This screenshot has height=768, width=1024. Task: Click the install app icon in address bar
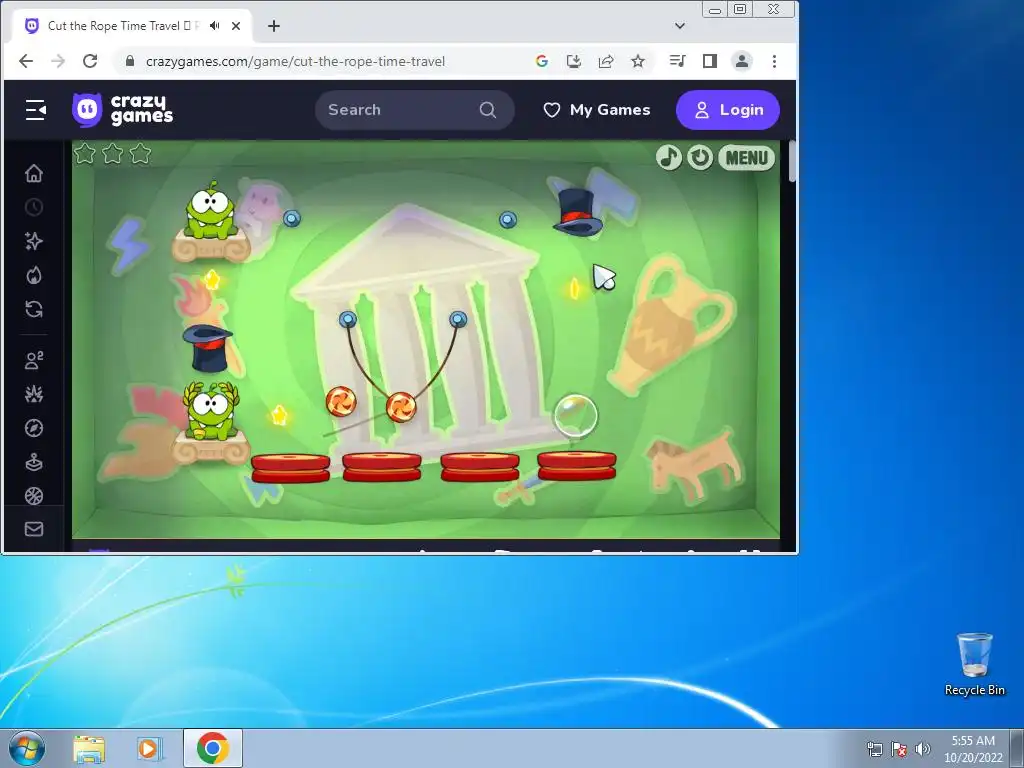tap(574, 61)
